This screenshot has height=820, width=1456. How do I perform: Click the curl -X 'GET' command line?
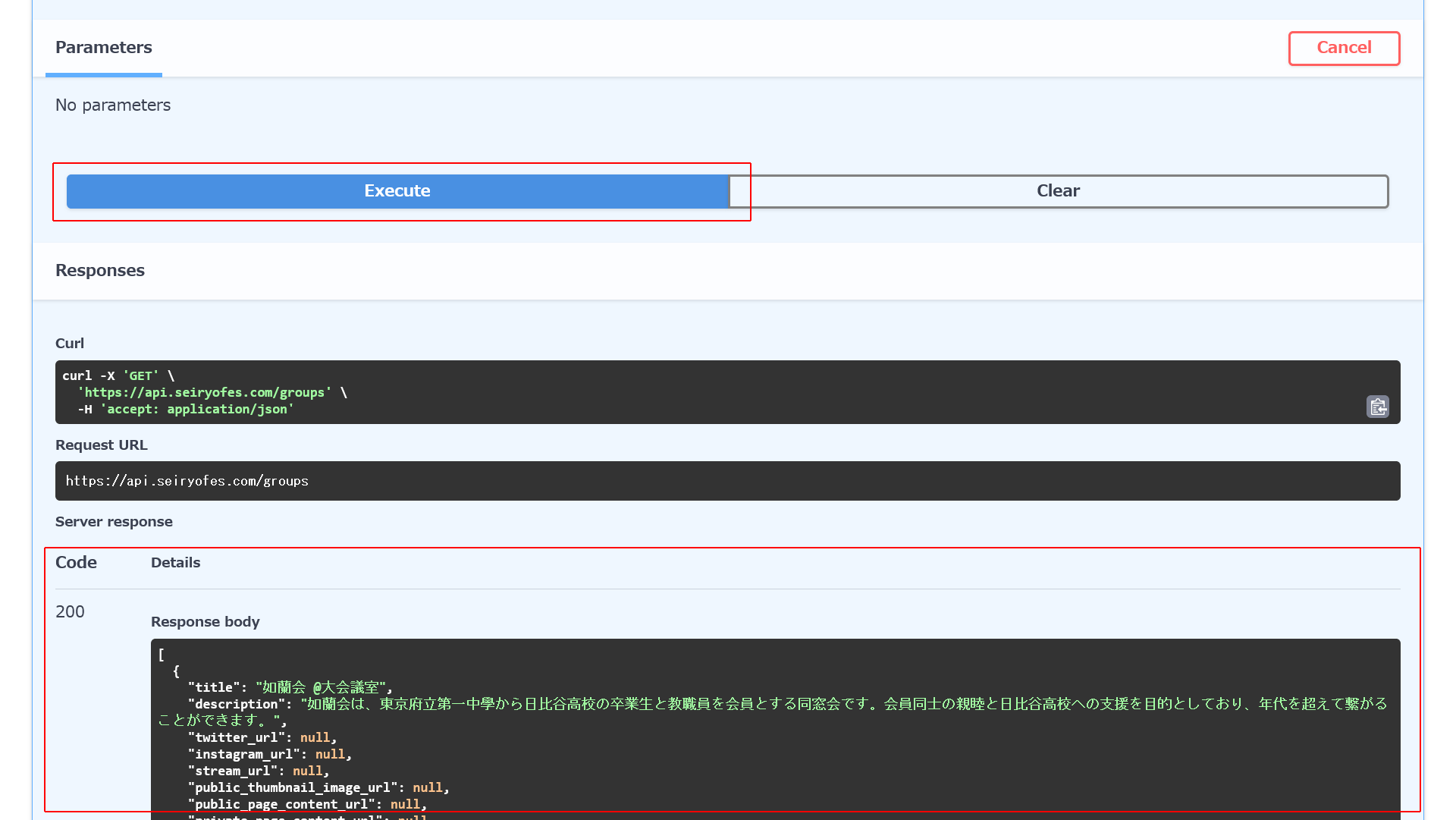[118, 375]
